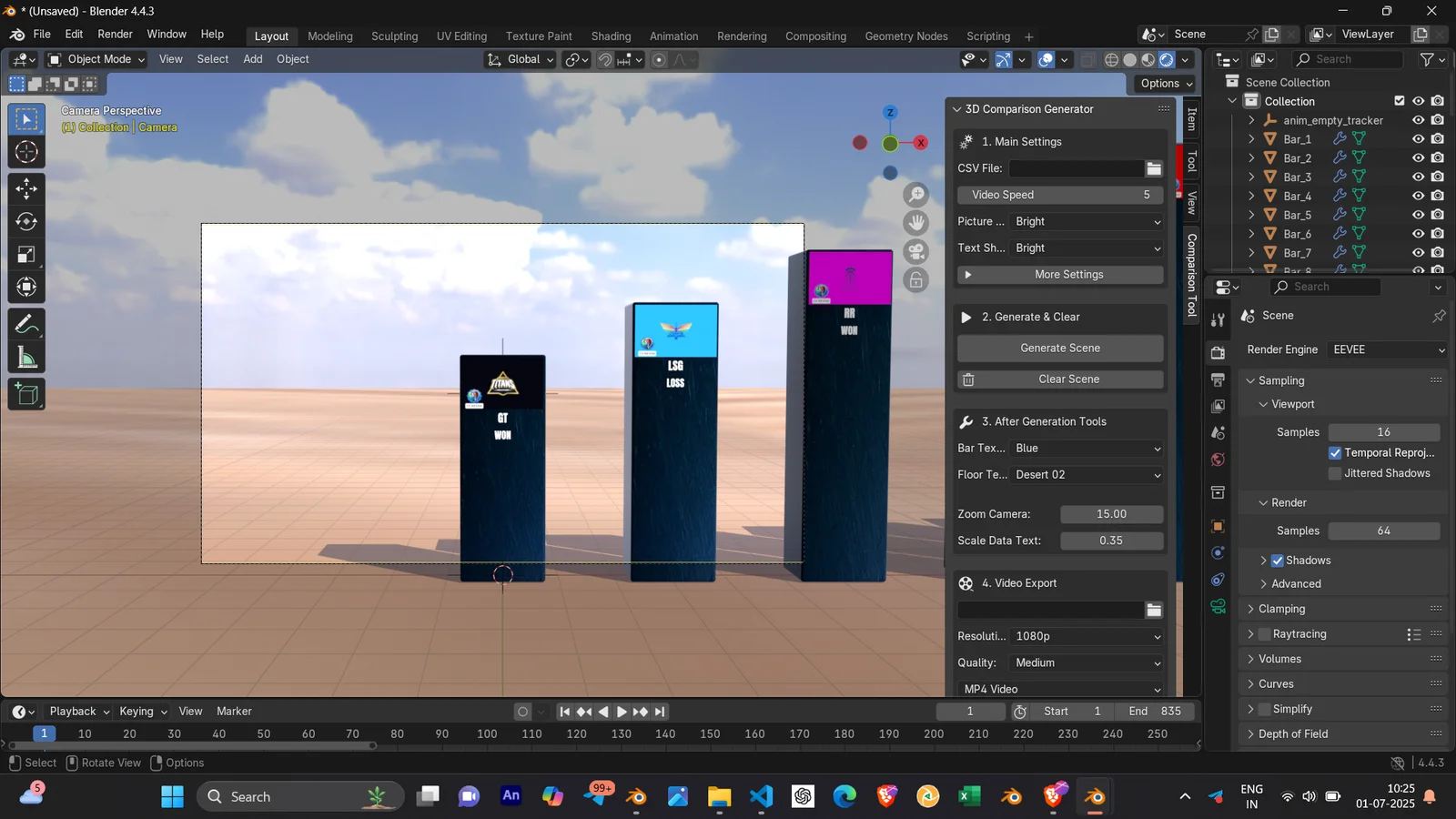The height and width of the screenshot is (819, 1456).
Task: Select the Move tool
Action: coord(26,188)
